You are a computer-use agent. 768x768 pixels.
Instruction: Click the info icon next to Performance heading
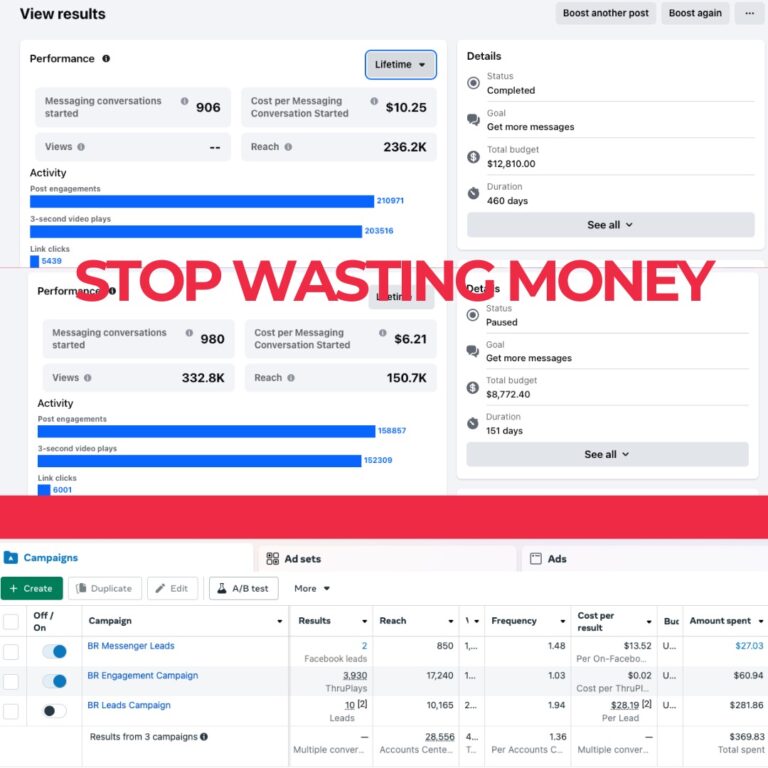point(106,59)
